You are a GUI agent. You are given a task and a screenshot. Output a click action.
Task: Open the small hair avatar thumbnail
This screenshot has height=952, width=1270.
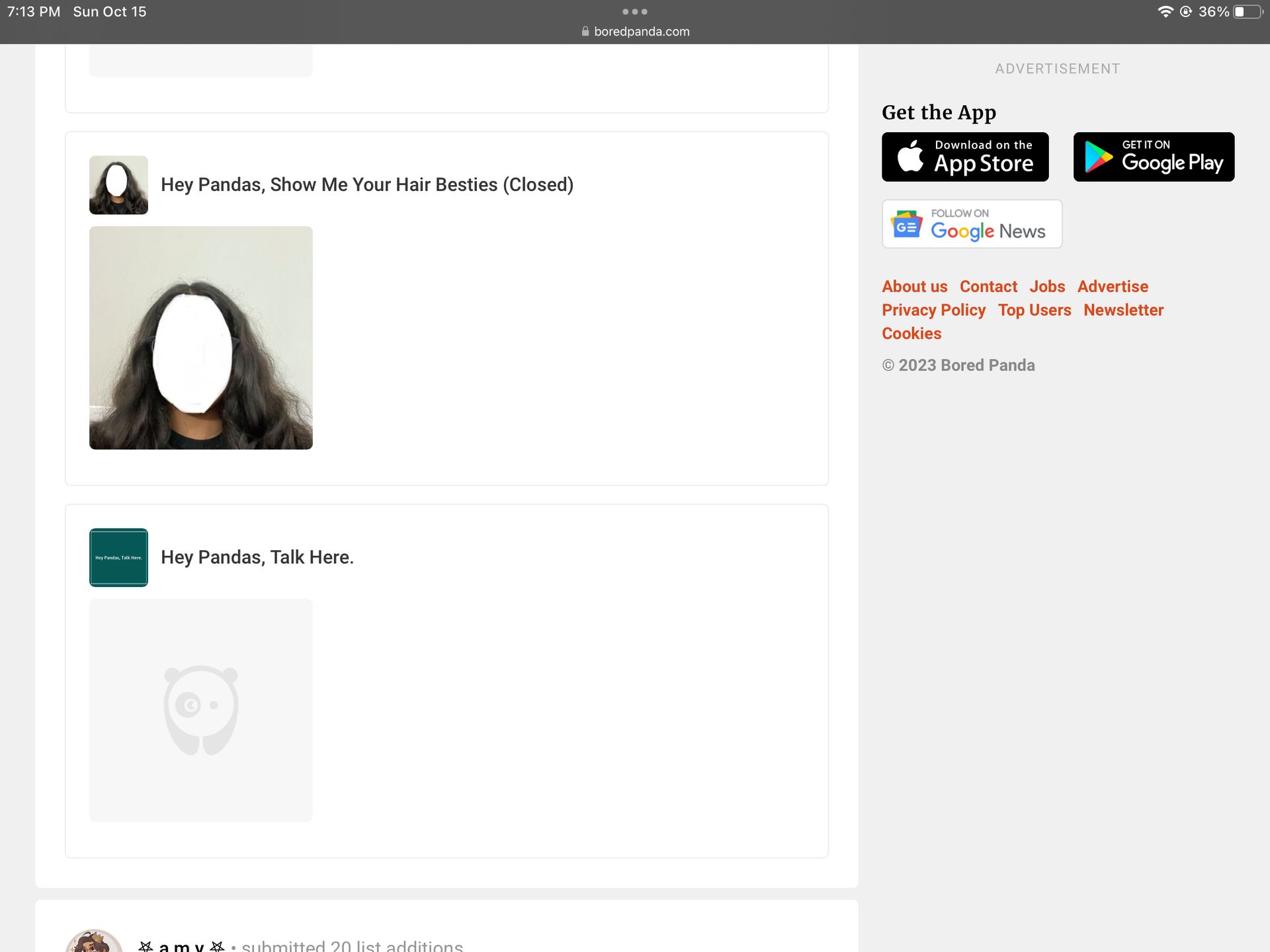coord(118,185)
